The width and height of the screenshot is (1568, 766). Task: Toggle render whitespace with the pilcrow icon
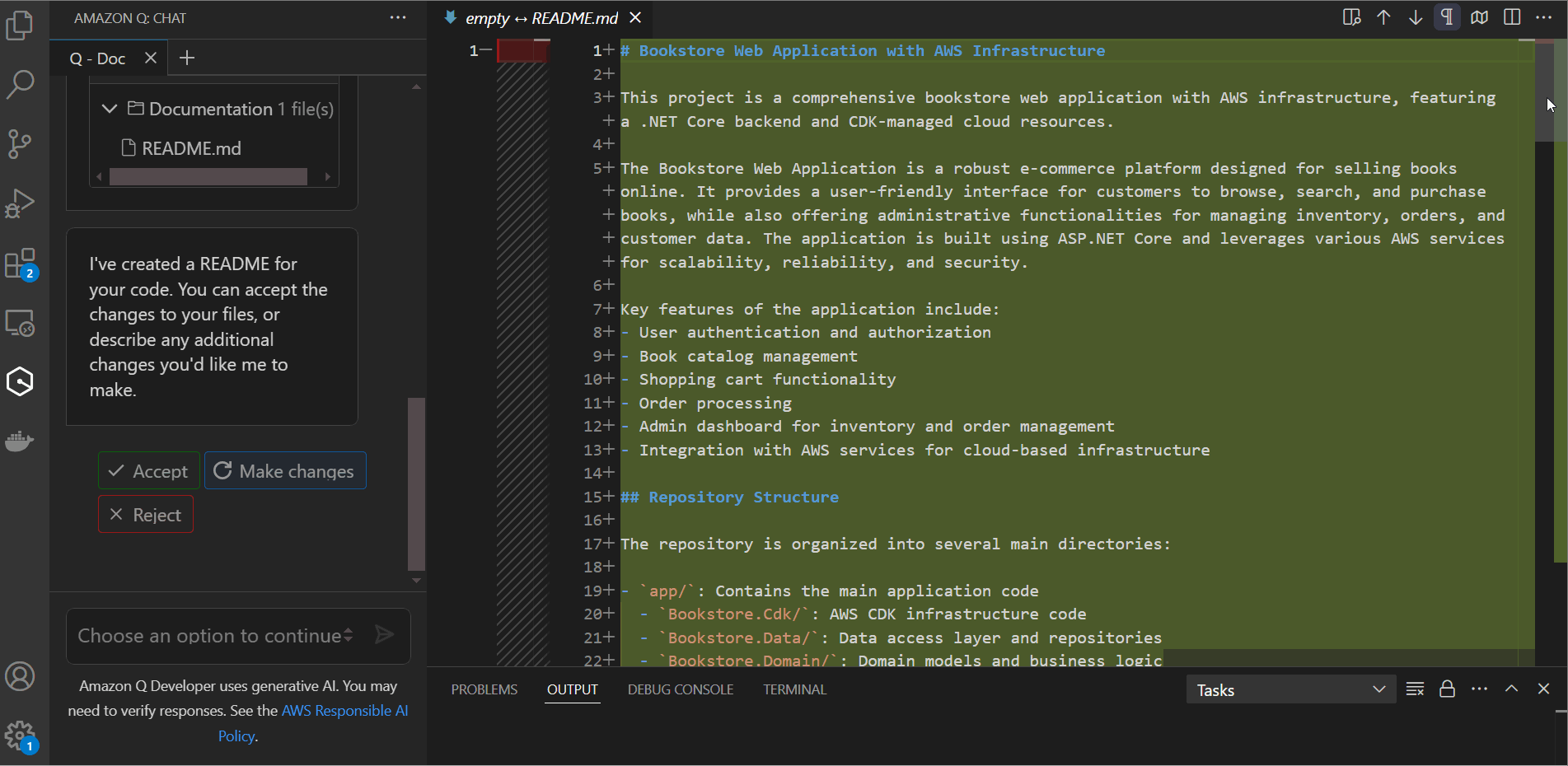(x=1447, y=17)
